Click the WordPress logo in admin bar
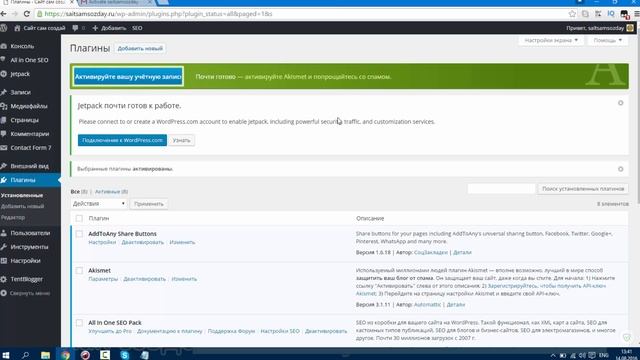The height and width of the screenshot is (360, 640). (4, 28)
